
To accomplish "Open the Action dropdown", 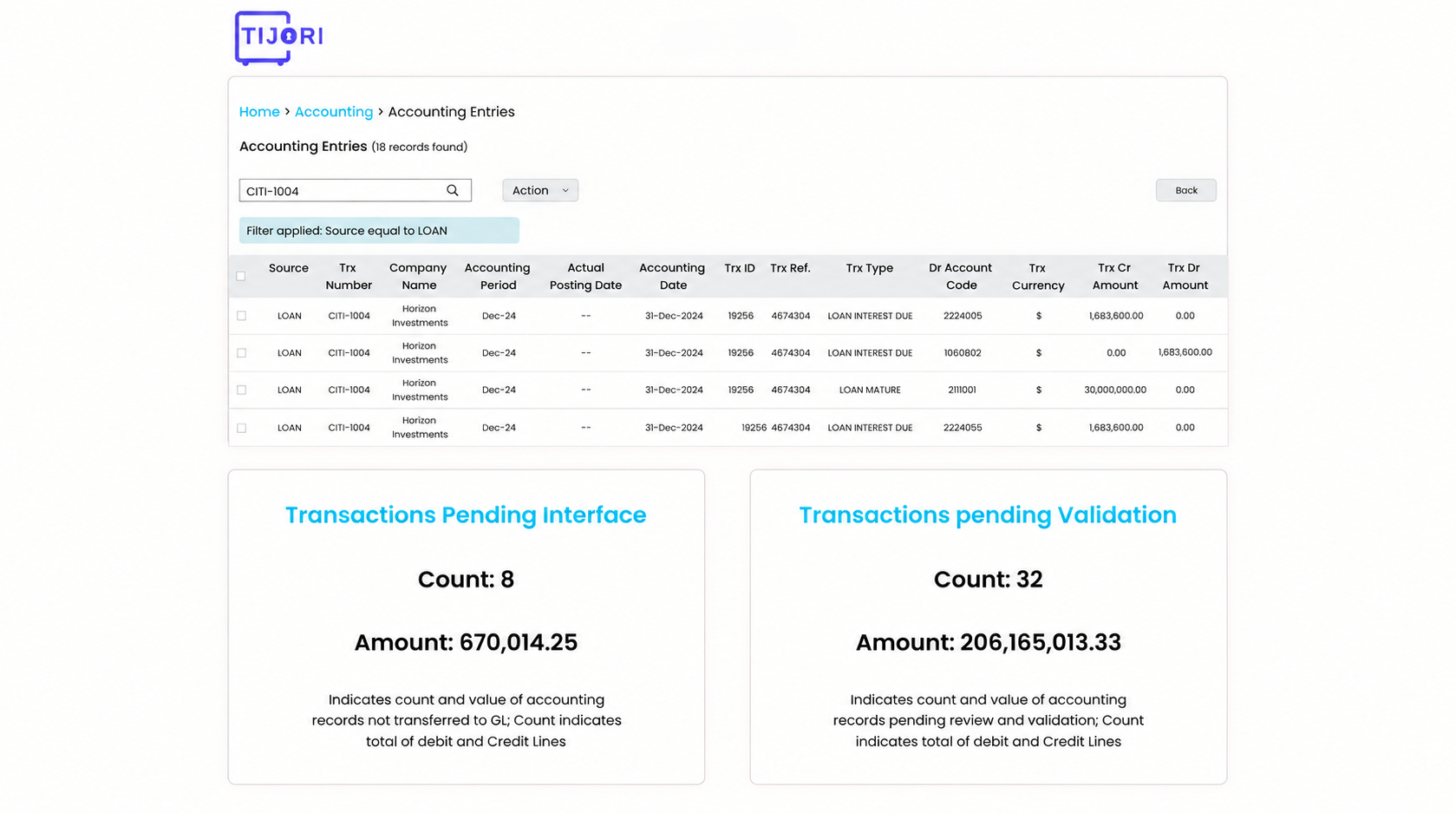I will click(x=540, y=190).
